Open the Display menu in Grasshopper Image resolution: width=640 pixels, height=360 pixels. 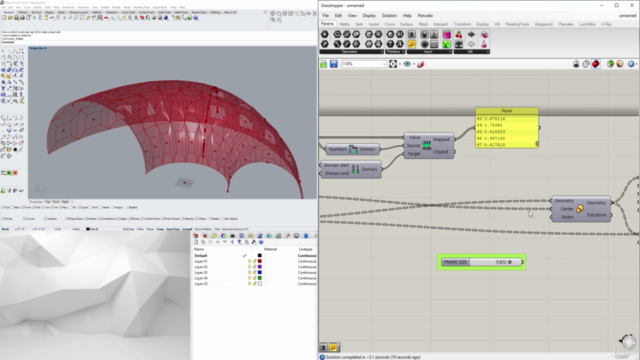369,16
